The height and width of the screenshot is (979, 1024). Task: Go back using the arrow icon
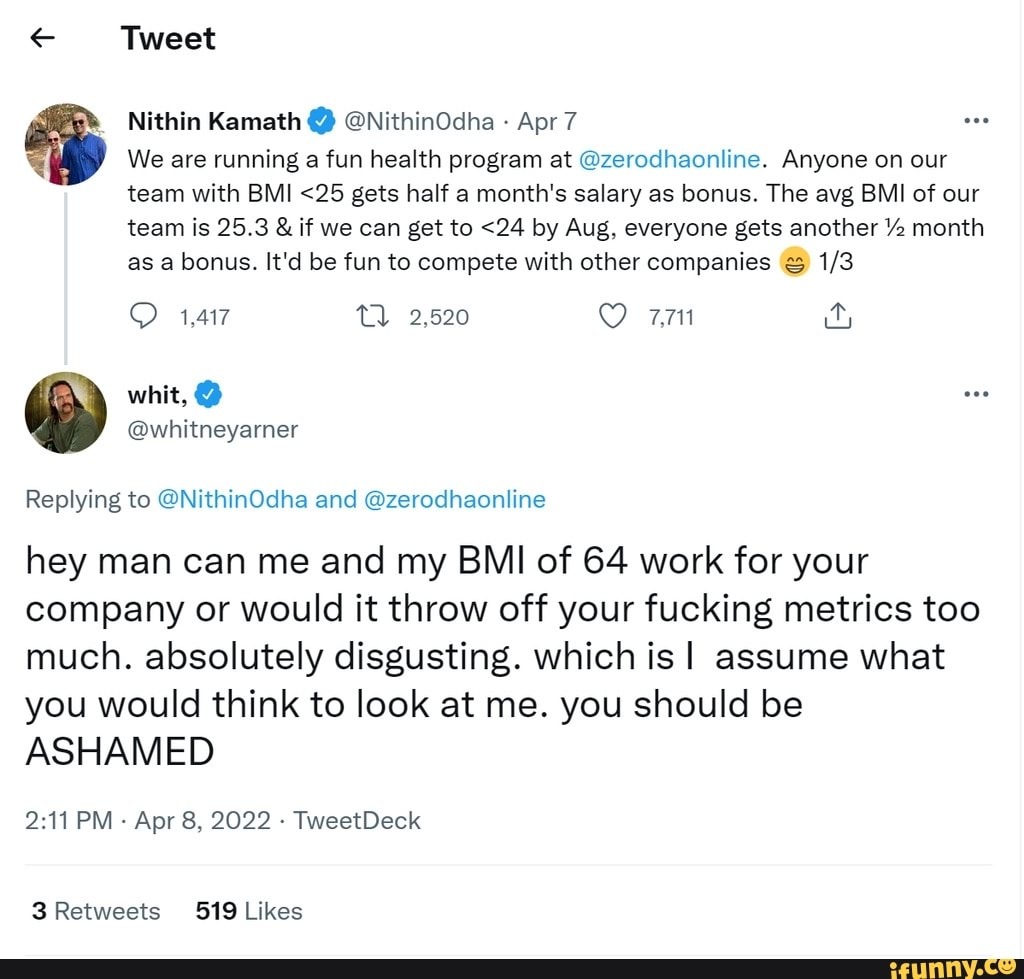coord(41,38)
